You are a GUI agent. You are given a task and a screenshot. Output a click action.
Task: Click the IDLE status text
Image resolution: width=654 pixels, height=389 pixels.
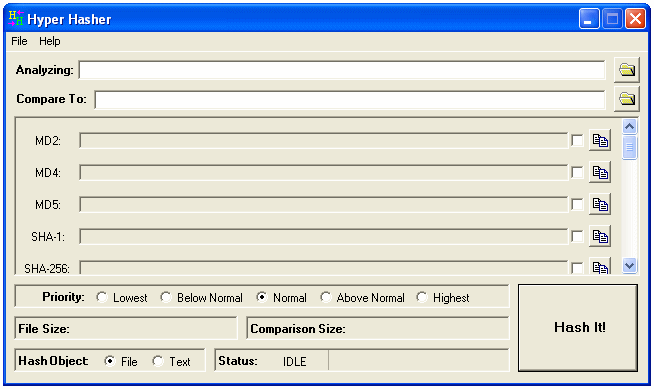pos(294,361)
